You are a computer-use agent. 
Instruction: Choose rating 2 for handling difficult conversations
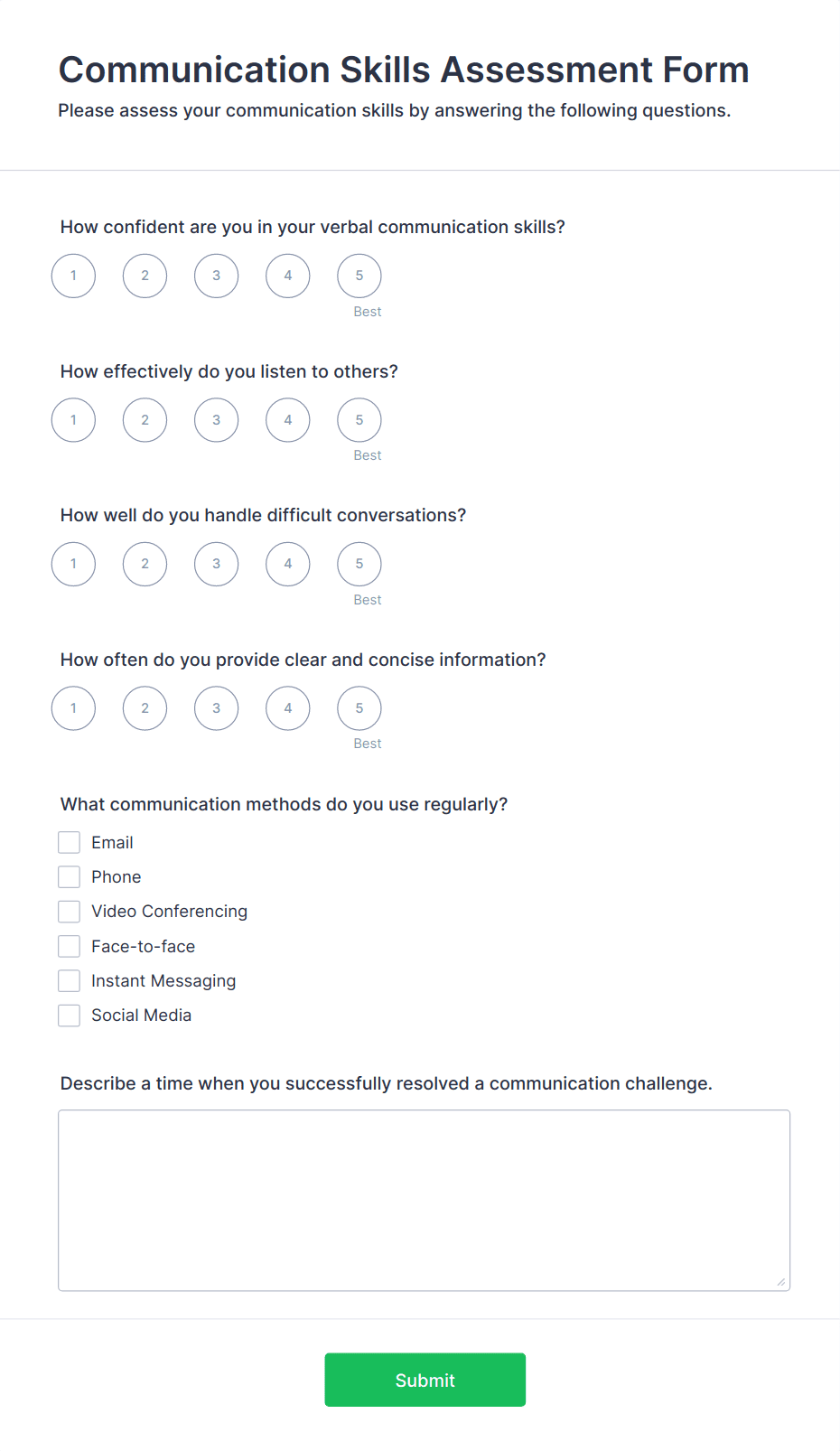pyautogui.click(x=145, y=563)
